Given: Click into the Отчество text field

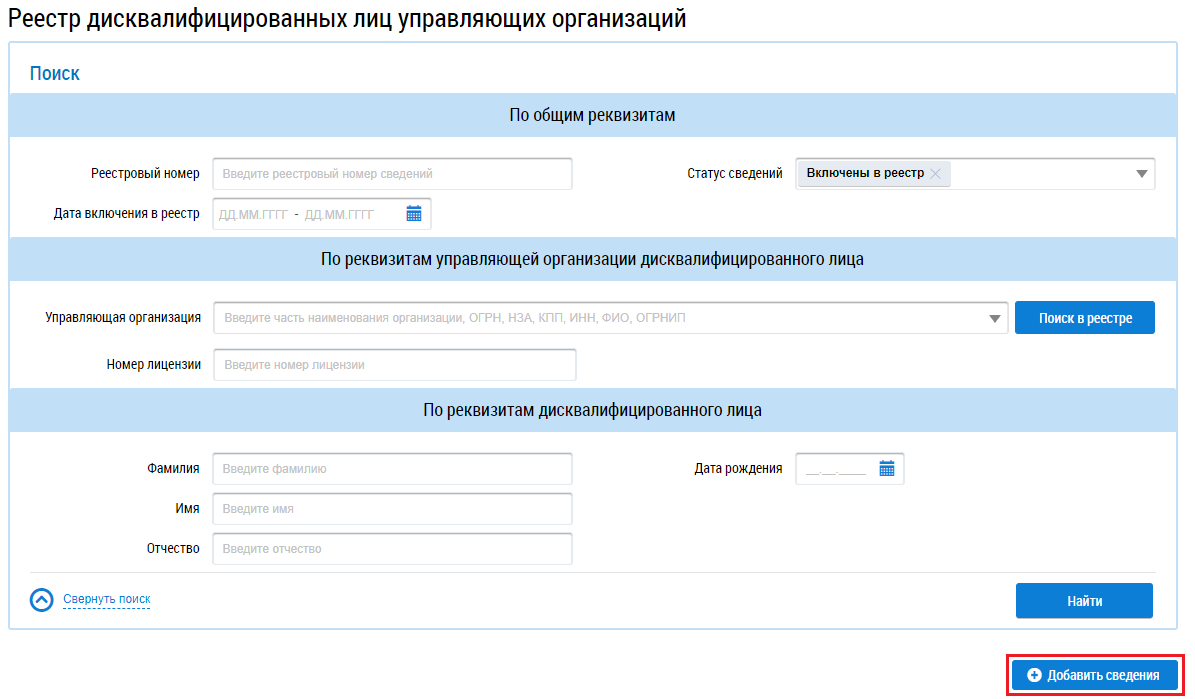Looking at the screenshot, I should pyautogui.click(x=392, y=549).
